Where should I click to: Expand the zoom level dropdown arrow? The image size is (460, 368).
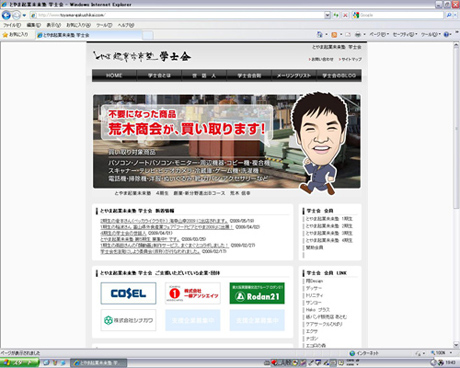pyautogui.click(x=451, y=353)
